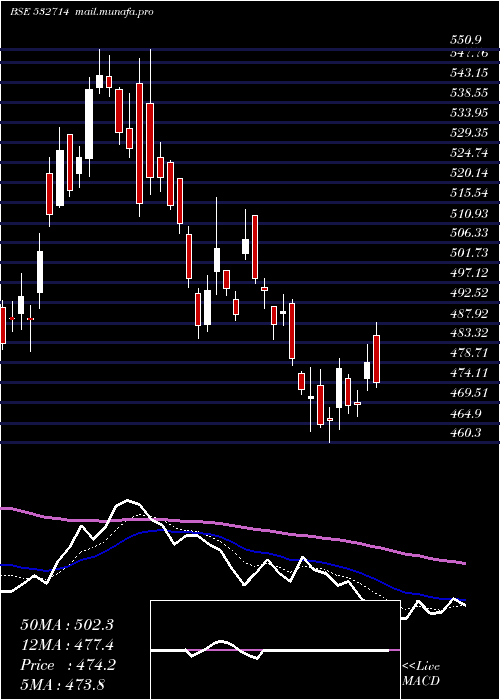Click the 50MA : 502.3 readout
The image size is (500, 700).
click(x=67, y=625)
